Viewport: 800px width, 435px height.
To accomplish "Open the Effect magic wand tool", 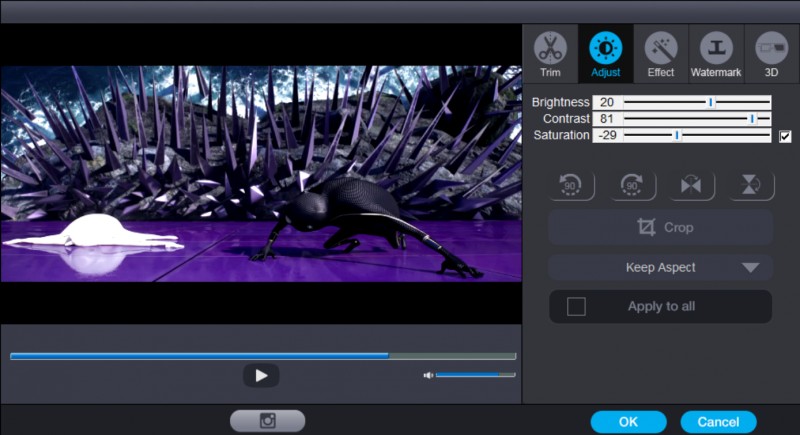I will coord(661,54).
